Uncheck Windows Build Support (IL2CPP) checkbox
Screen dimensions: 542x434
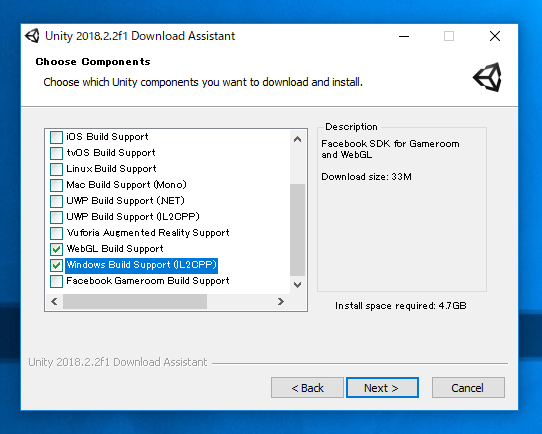(x=56, y=265)
